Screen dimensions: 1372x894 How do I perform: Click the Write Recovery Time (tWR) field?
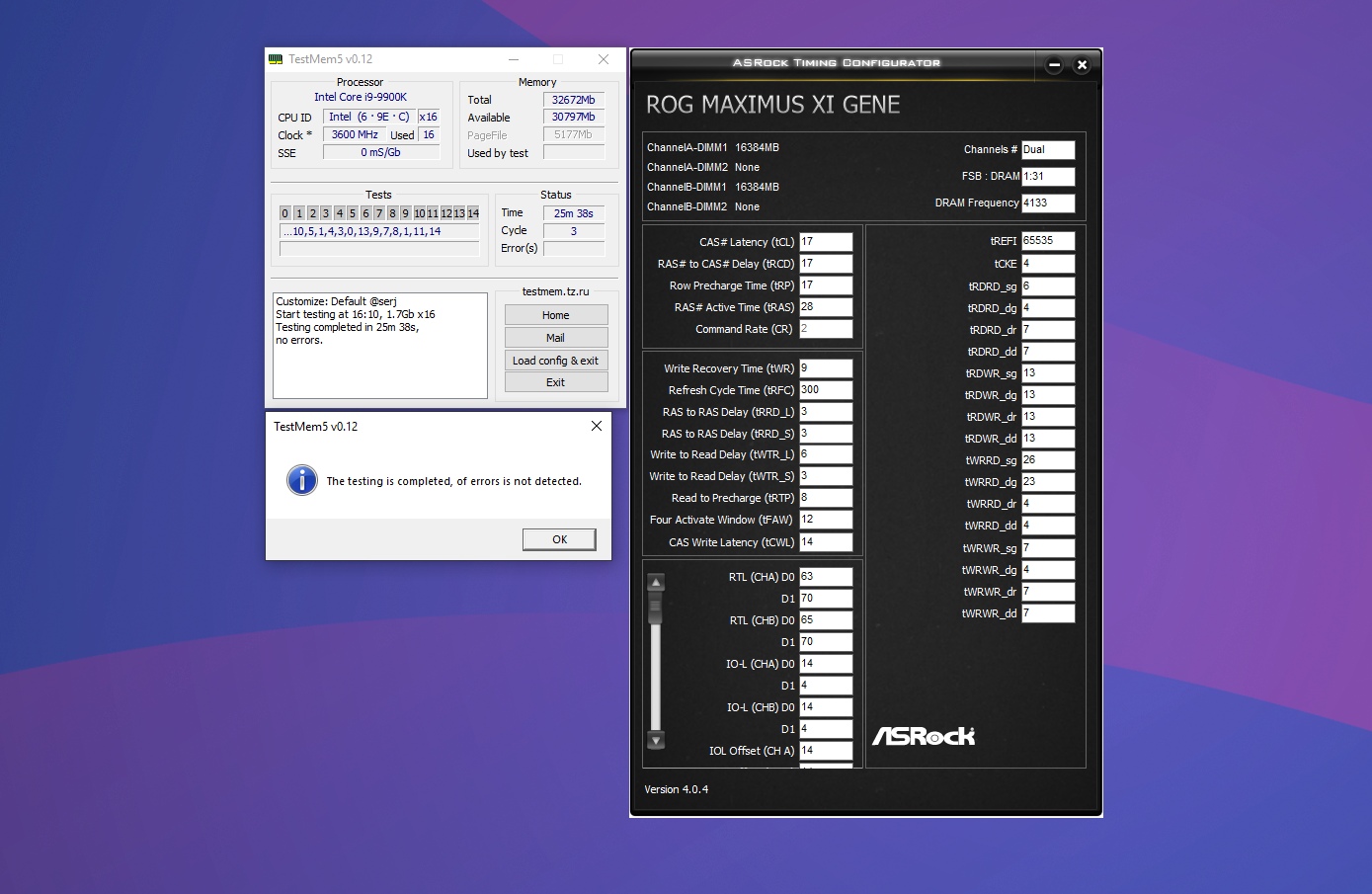coord(826,368)
